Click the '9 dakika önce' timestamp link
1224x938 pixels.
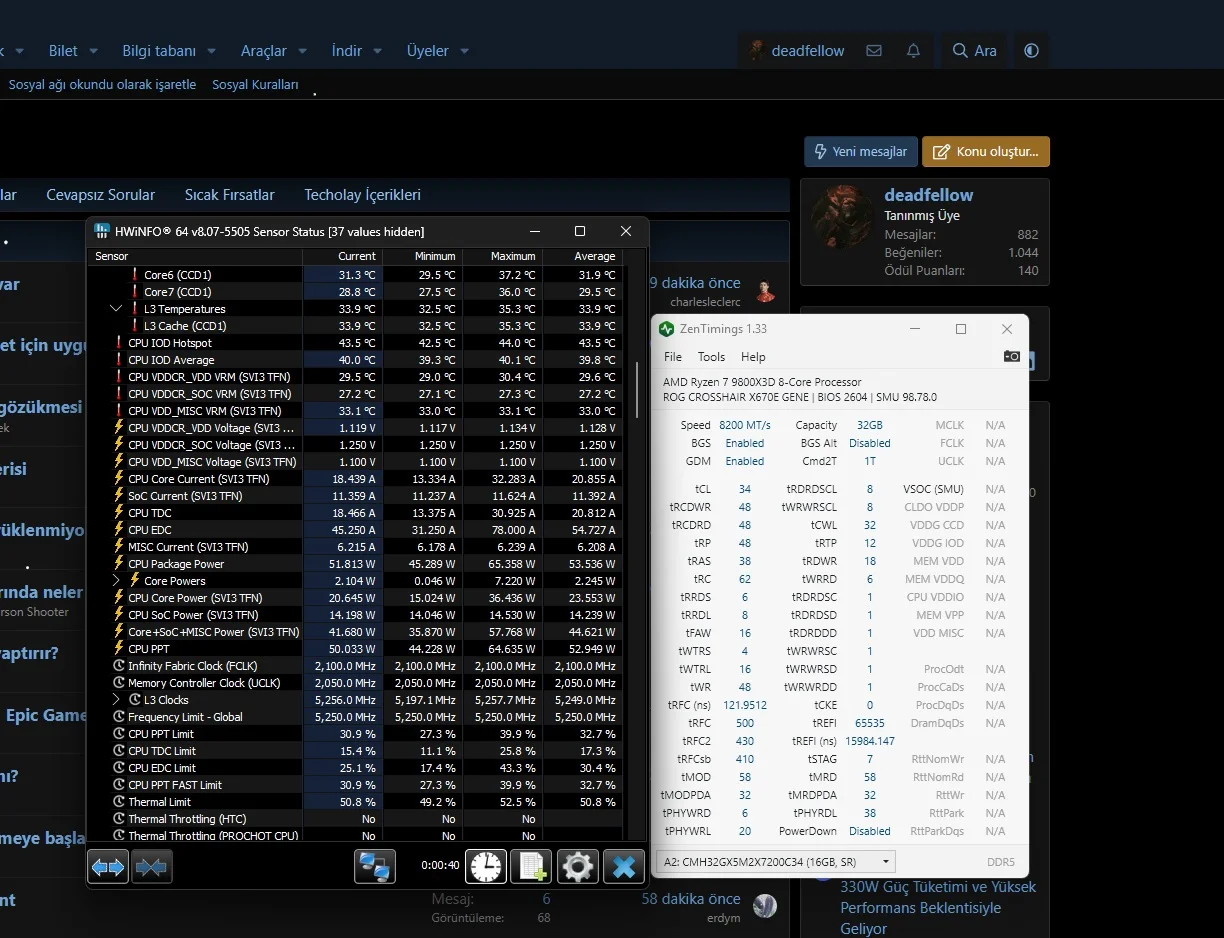point(695,283)
